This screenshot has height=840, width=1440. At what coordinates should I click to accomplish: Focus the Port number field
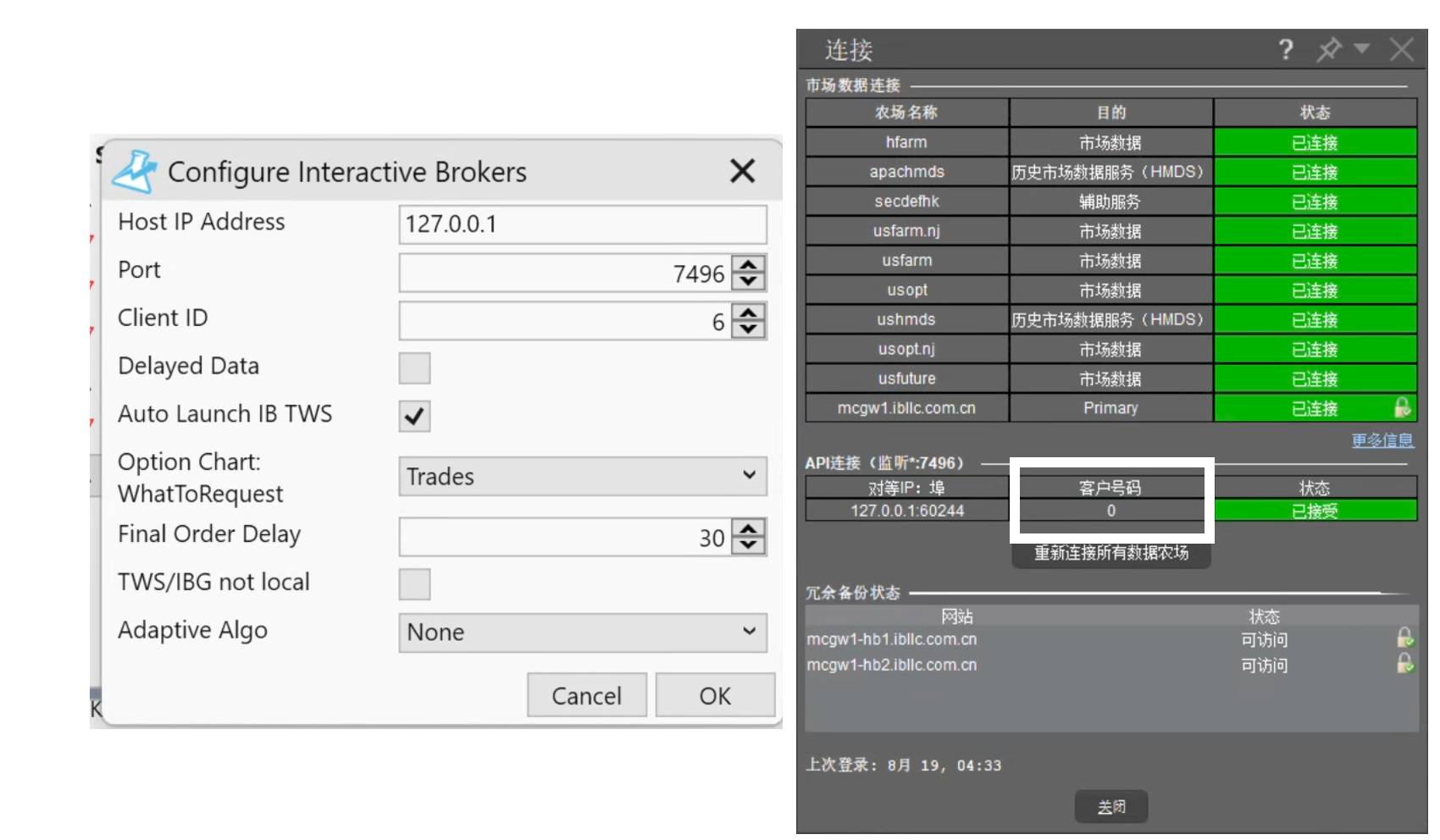click(564, 273)
